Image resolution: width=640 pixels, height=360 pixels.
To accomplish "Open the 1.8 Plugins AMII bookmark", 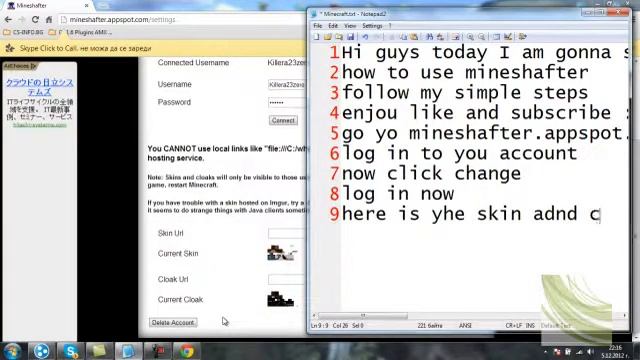I will pyautogui.click(x=80, y=32).
